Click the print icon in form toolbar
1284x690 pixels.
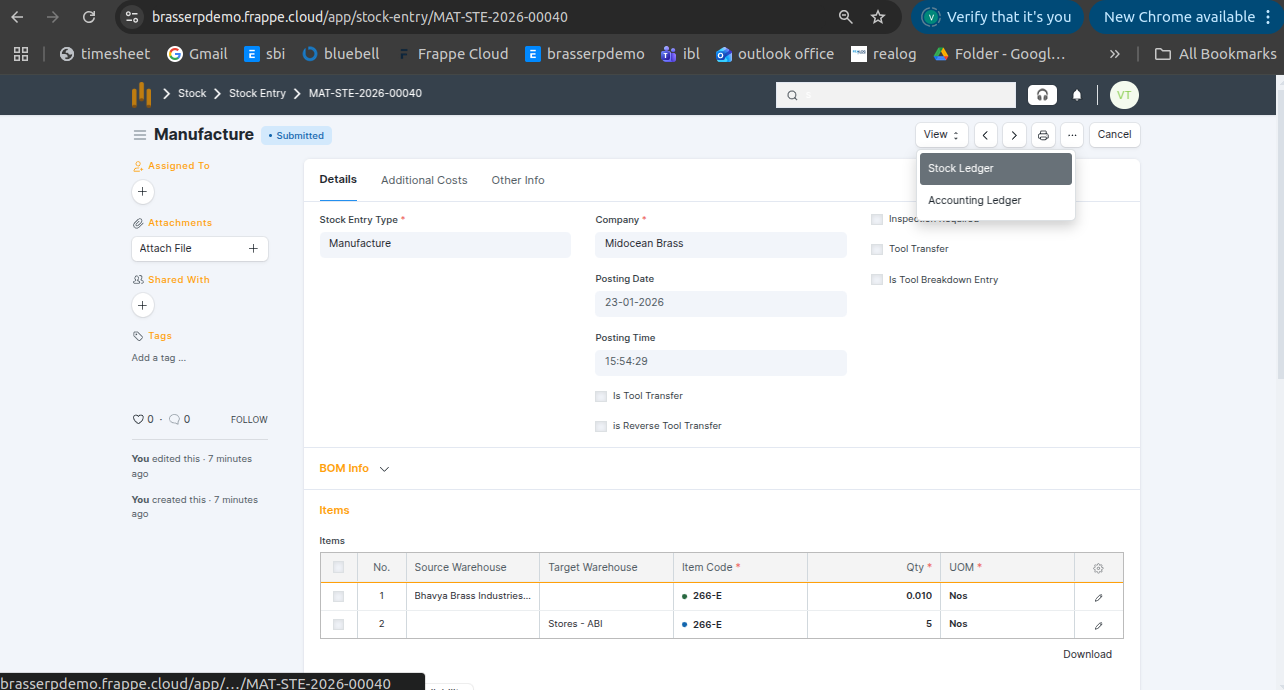pyautogui.click(x=1043, y=135)
